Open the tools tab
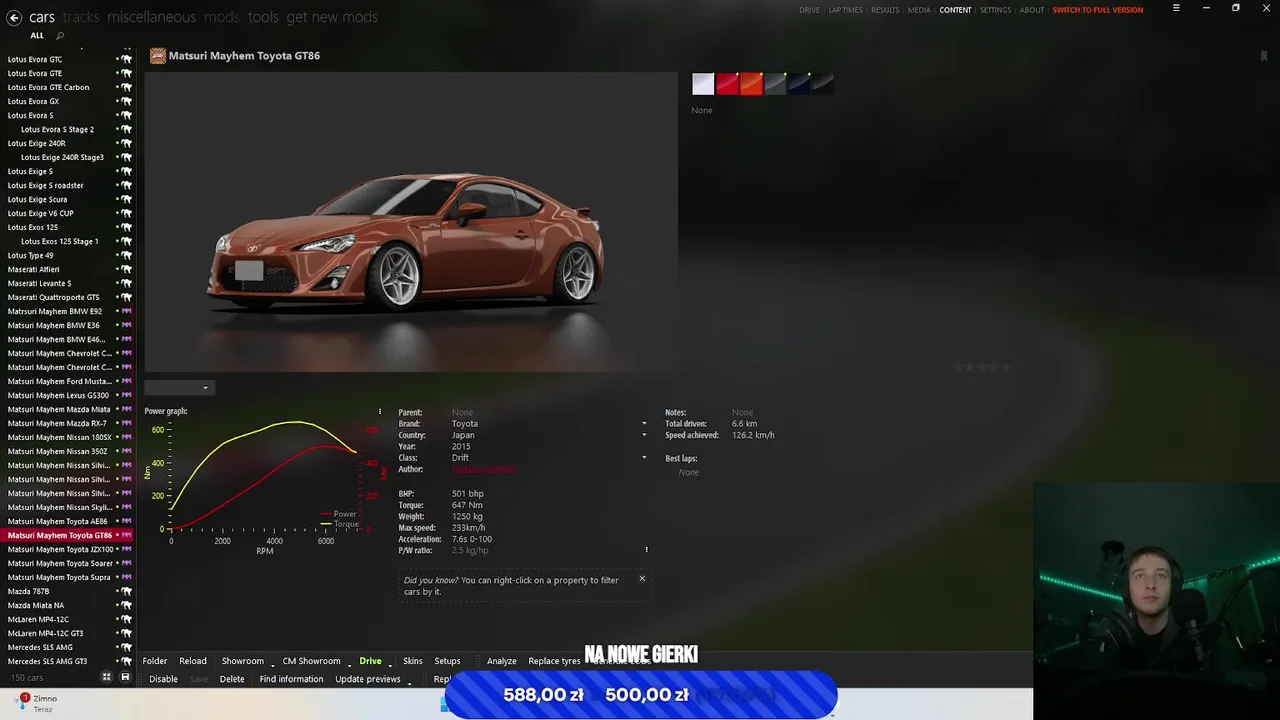Screen dimensions: 1280x720 tap(263, 17)
